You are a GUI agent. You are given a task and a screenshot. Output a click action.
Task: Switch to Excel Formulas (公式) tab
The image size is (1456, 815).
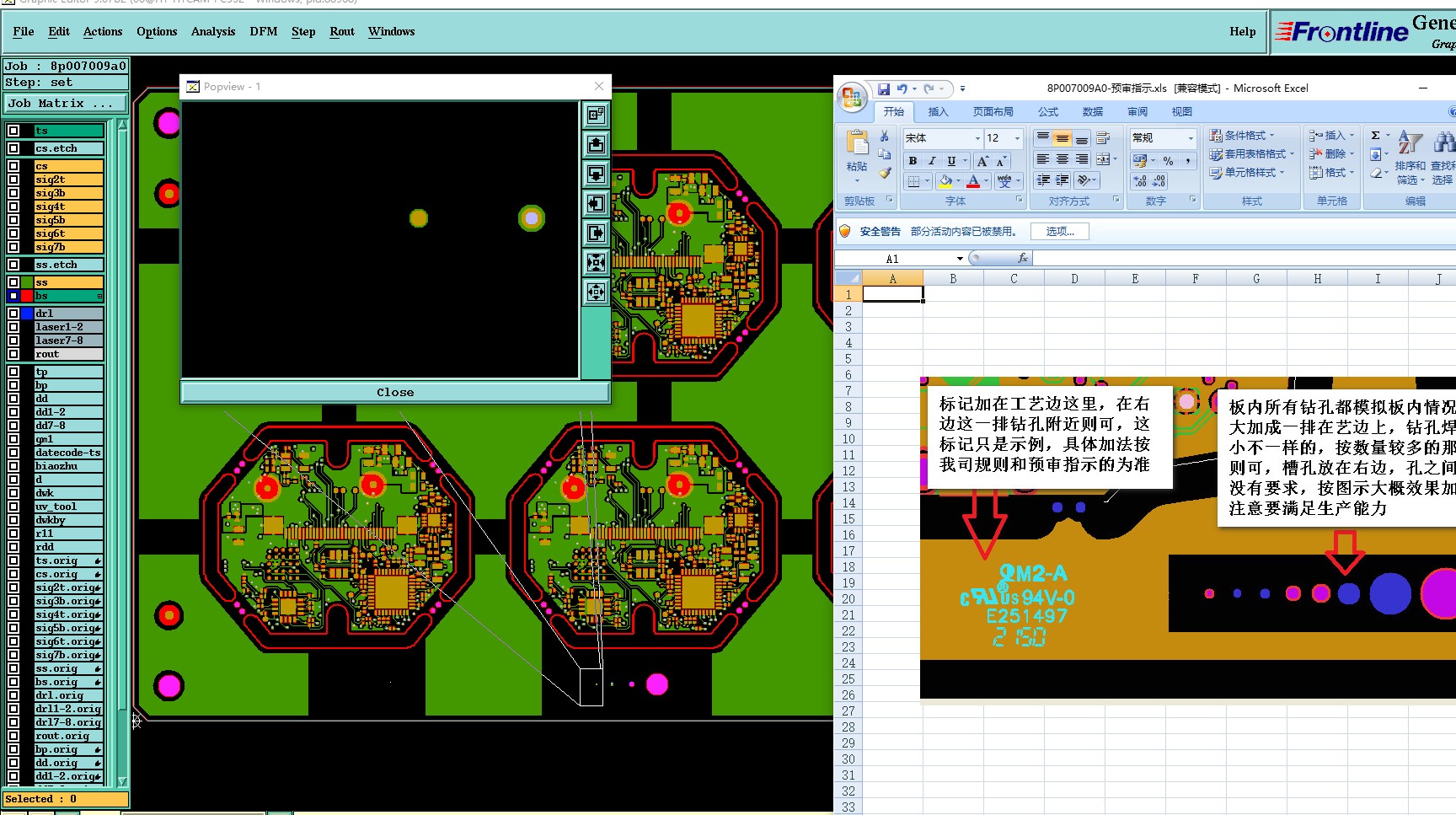(1048, 112)
